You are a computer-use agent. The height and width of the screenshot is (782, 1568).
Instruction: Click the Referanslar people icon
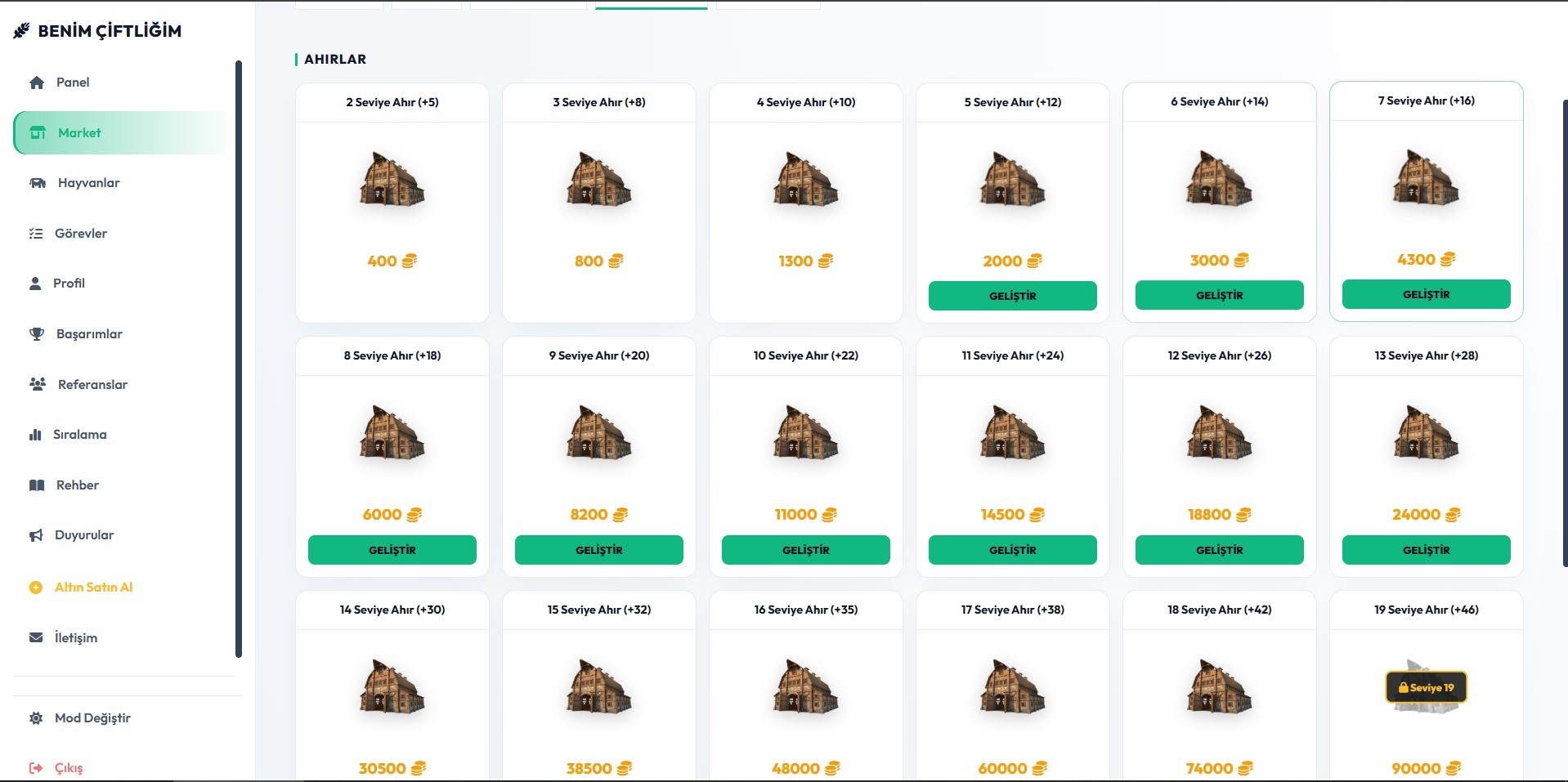point(38,384)
